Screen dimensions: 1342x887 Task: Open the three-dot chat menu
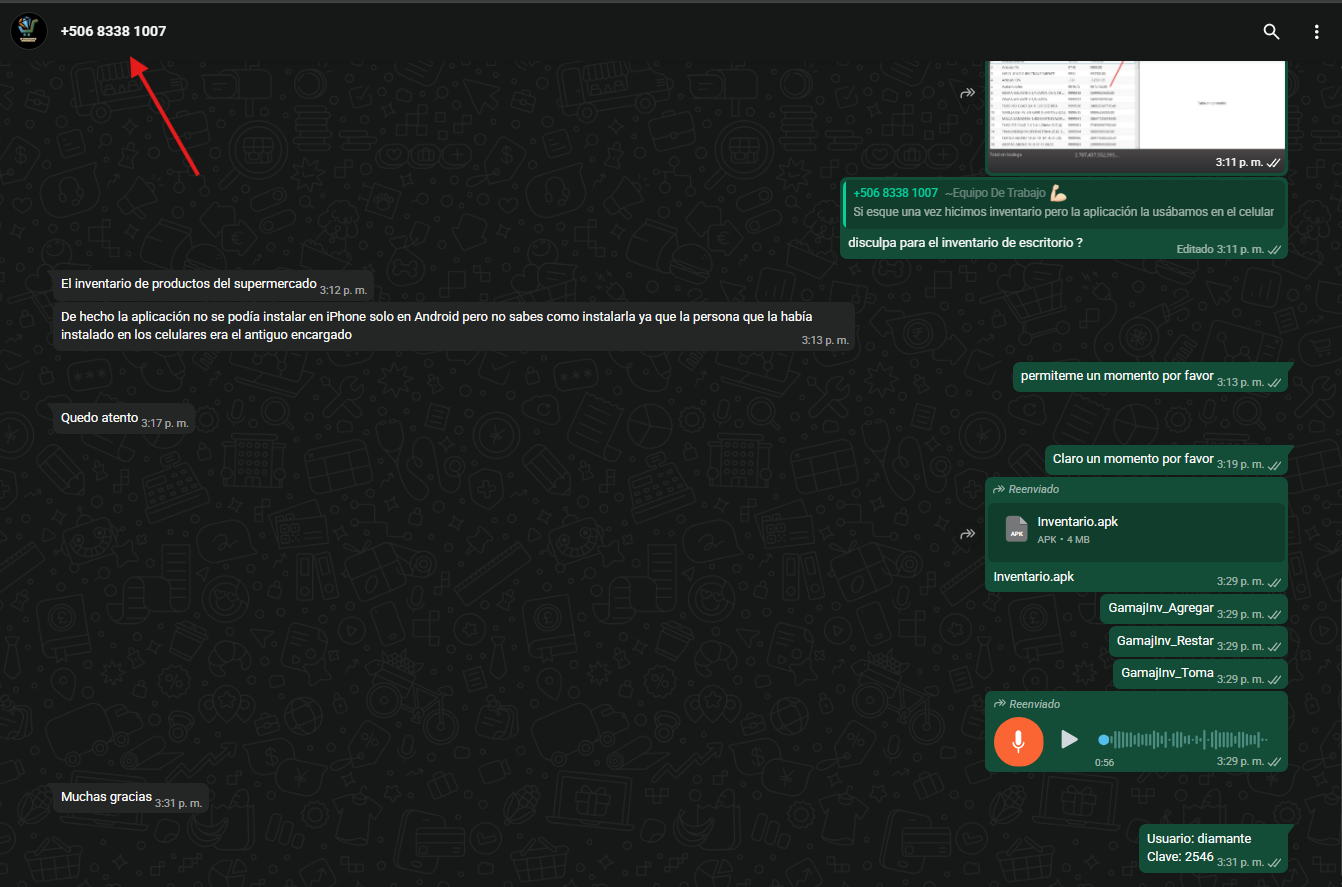1316,32
